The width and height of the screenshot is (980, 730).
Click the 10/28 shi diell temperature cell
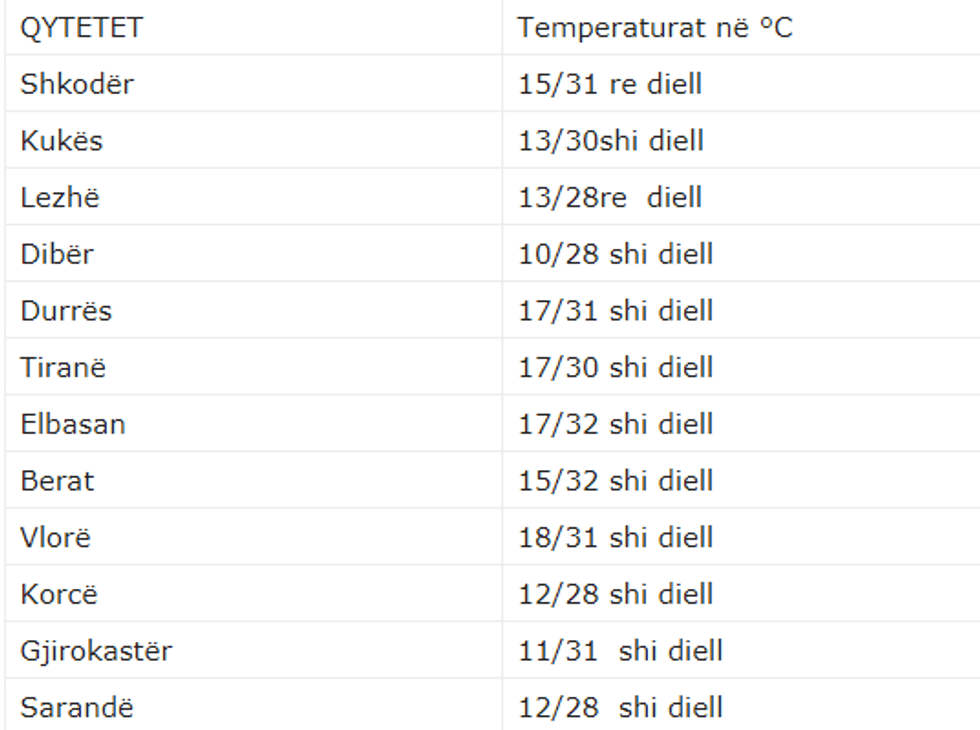pyautogui.click(x=615, y=254)
